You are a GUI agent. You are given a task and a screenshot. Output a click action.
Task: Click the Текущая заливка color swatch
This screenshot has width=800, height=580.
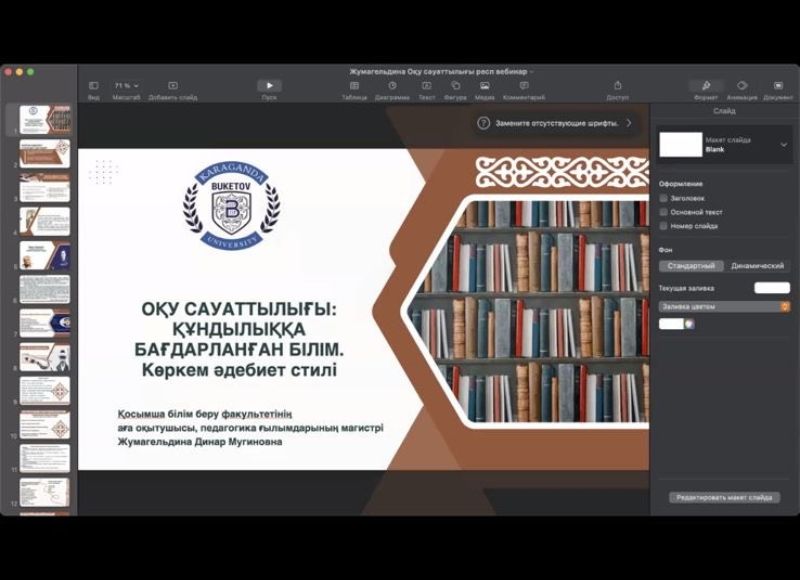pos(771,288)
